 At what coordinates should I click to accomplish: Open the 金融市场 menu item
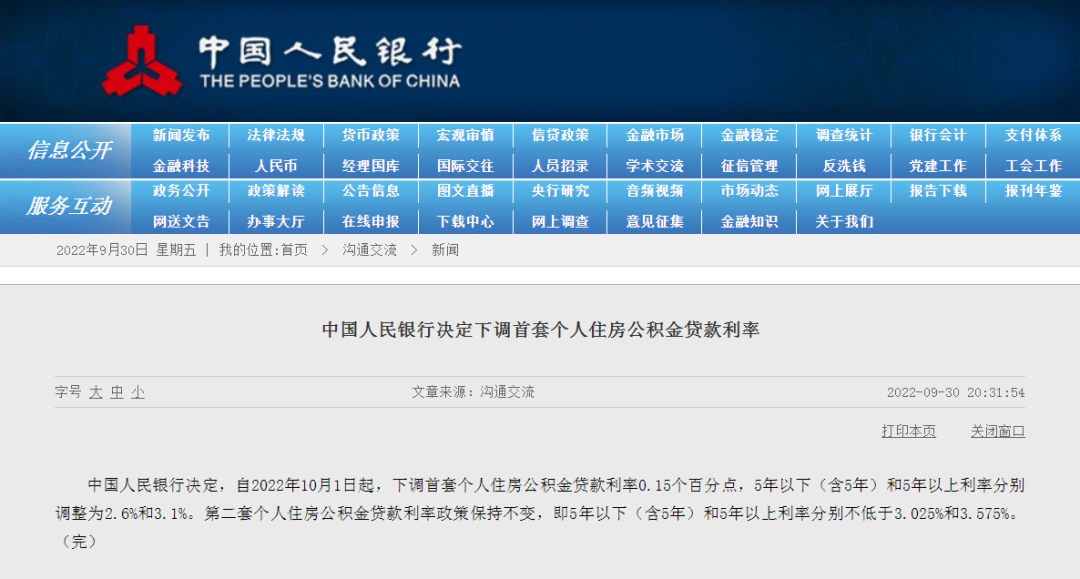[654, 135]
